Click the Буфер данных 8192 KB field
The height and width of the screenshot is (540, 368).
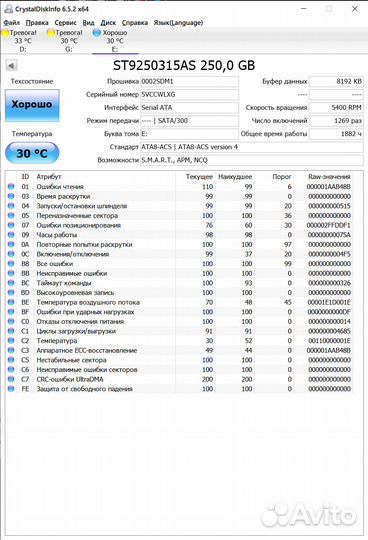click(x=336, y=82)
